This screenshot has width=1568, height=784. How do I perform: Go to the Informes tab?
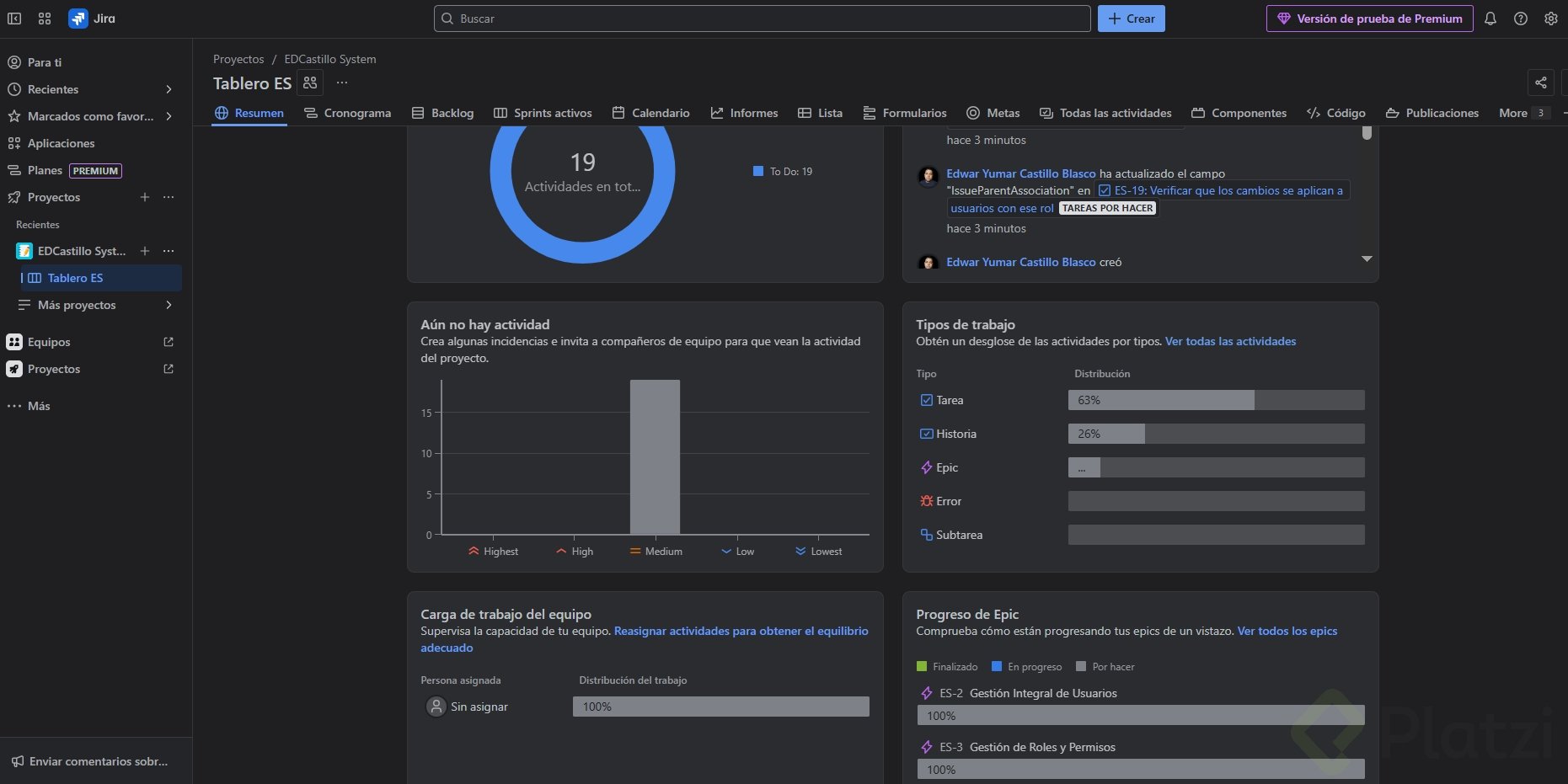[744, 113]
